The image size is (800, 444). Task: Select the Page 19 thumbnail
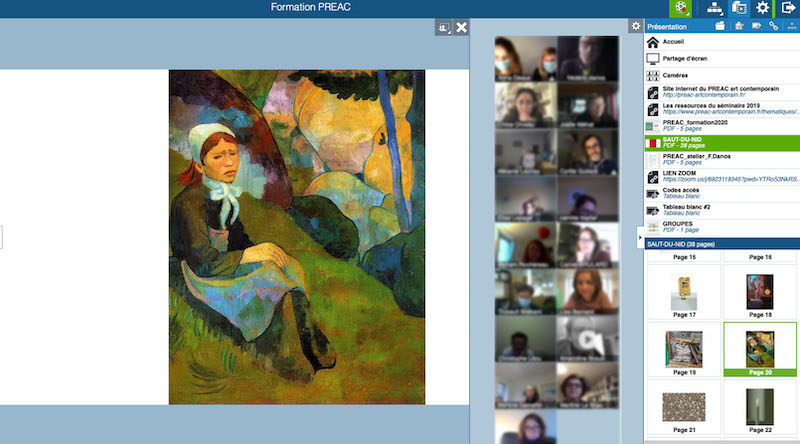[x=684, y=350]
